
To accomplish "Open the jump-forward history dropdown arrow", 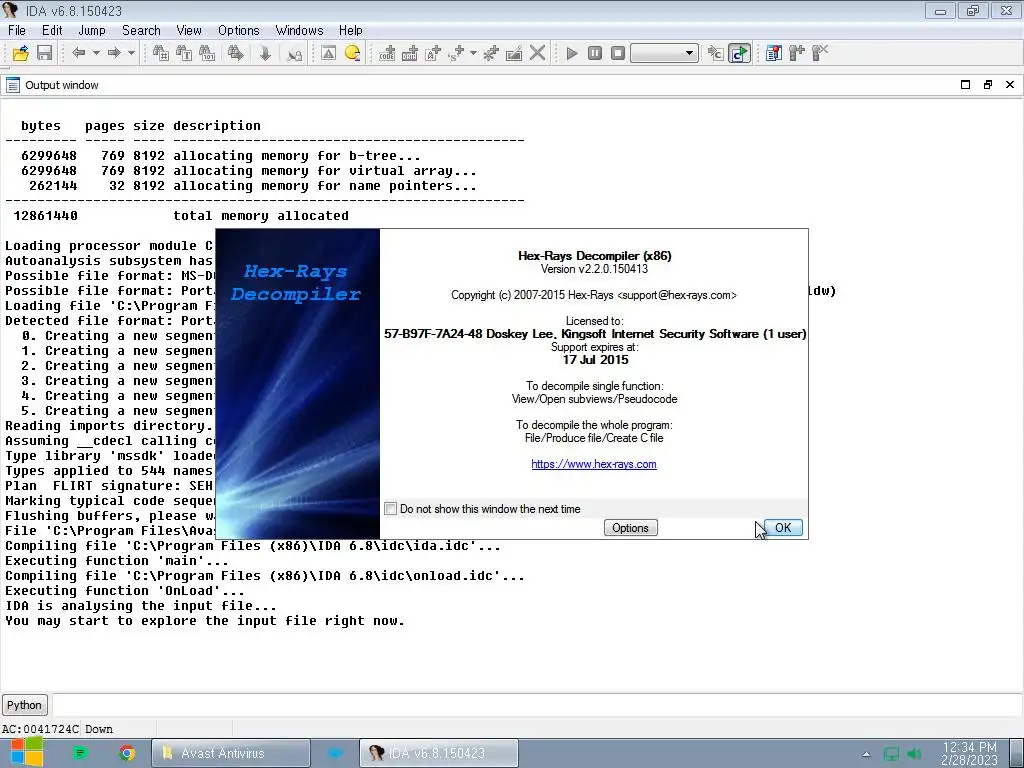I will point(131,53).
